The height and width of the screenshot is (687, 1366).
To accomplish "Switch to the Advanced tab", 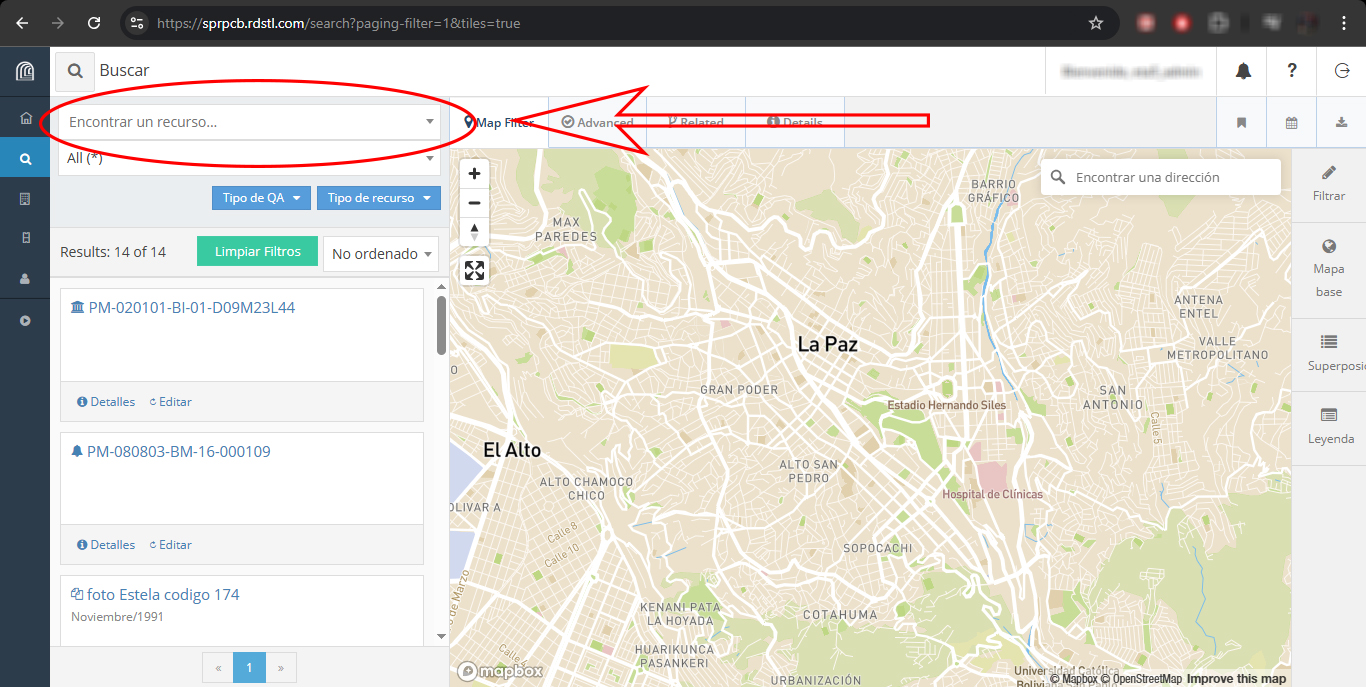I will (x=598, y=123).
